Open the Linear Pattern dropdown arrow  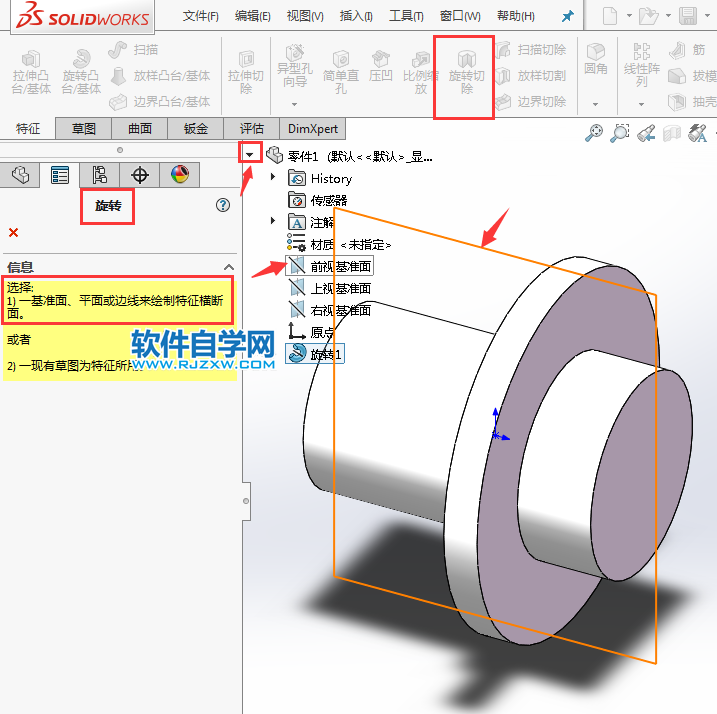click(x=642, y=104)
